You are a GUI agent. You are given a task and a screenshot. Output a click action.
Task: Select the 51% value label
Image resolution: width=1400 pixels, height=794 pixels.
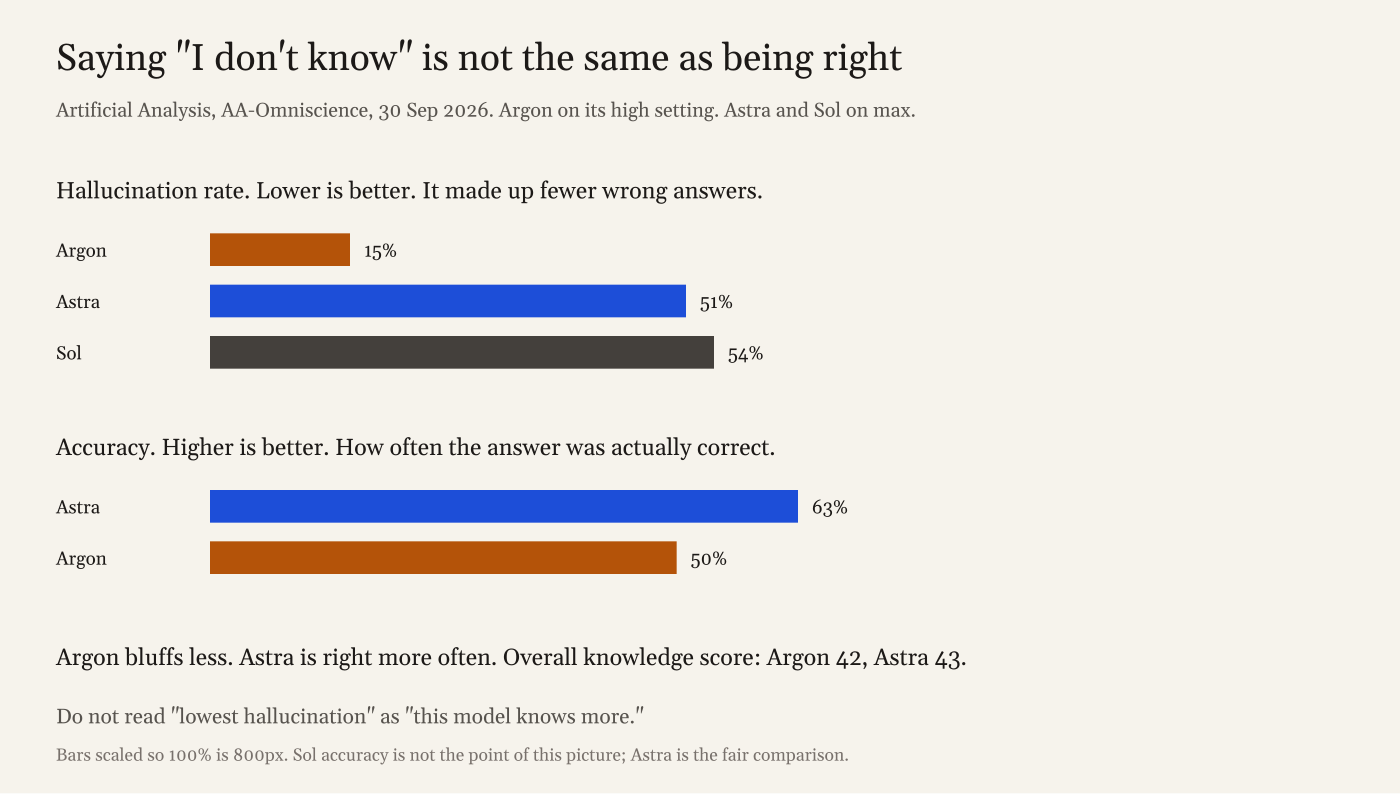pos(716,302)
